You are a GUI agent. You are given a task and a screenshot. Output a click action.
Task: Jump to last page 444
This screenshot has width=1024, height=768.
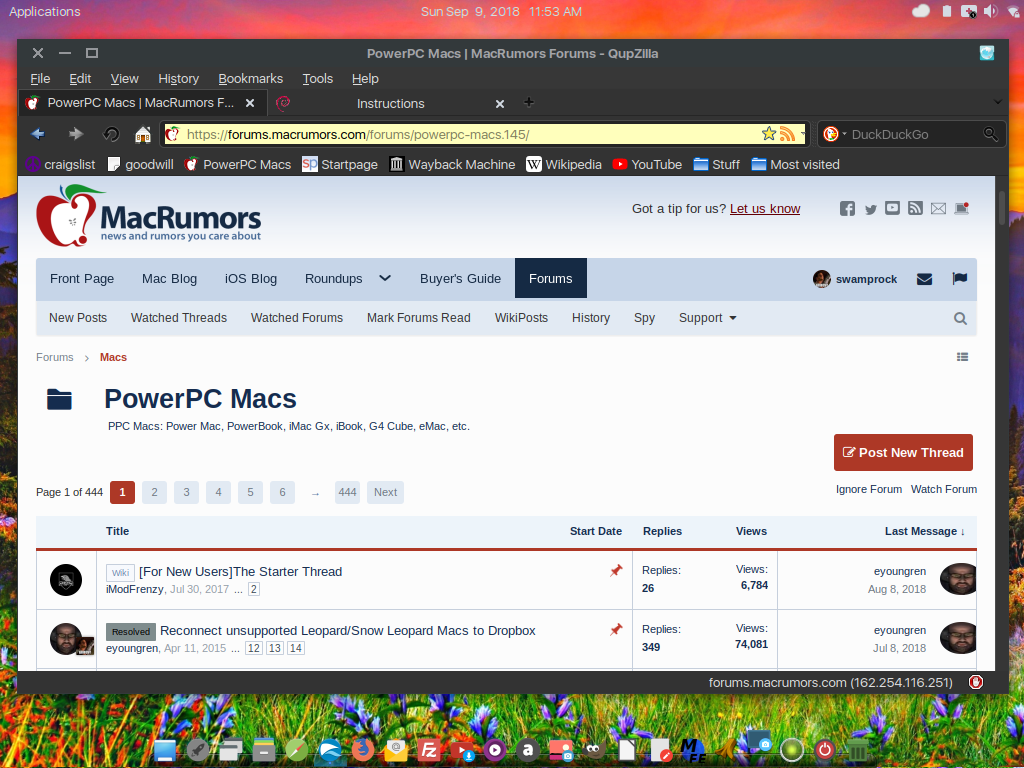[347, 492]
